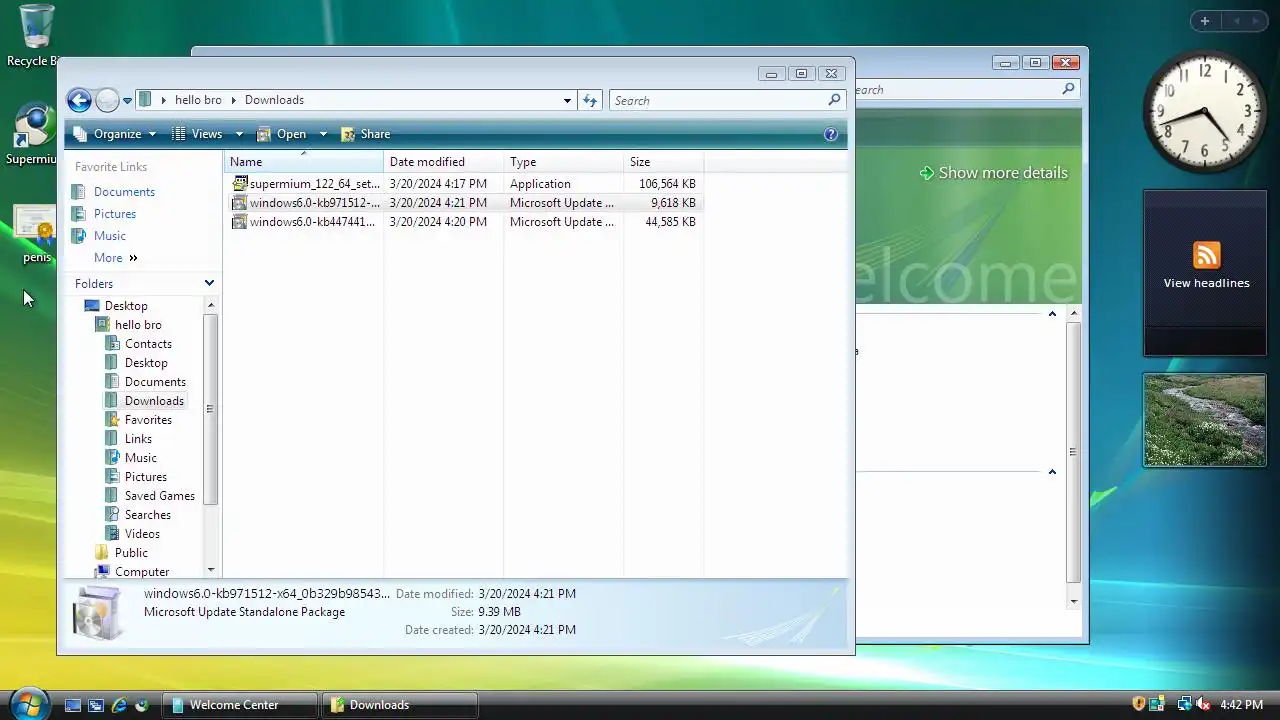Open the recent pages dropdown arrow
This screenshot has height=720, width=1280.
(x=127, y=101)
